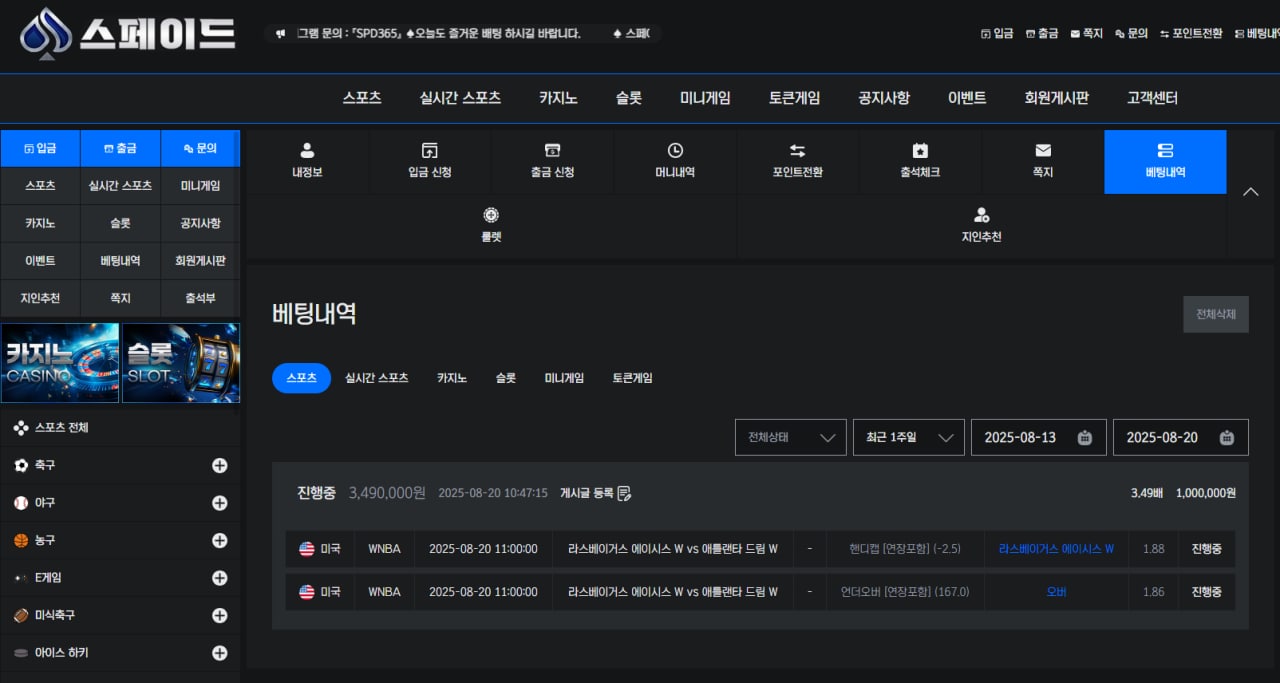Expand the 야구 sidebar category
The image size is (1280, 683).
pyautogui.click(x=220, y=503)
